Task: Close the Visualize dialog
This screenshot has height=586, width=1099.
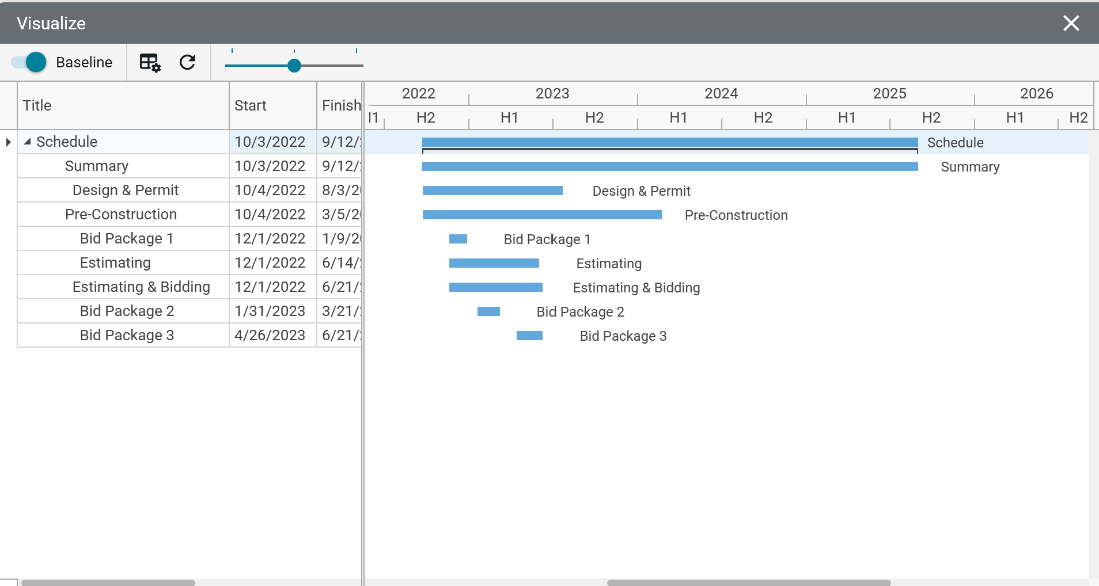Action: point(1071,23)
